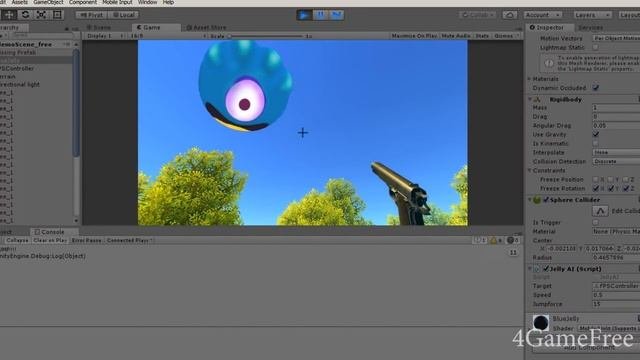The image size is (640, 360).
Task: Toggle the Use Gravity checkbox
Action: pos(596,134)
